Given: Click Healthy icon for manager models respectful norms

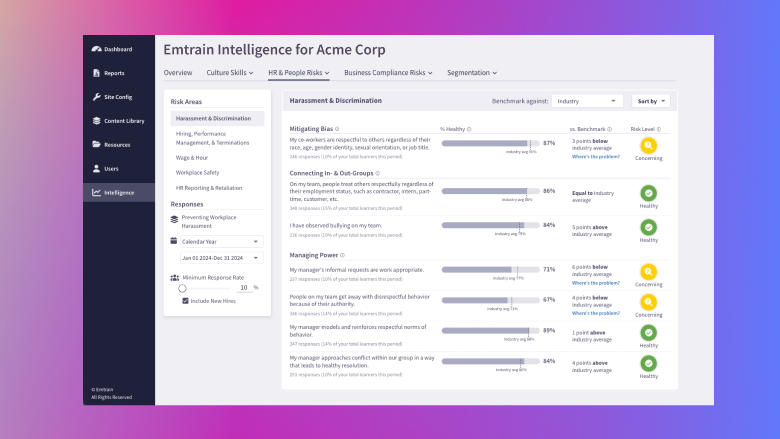Looking at the screenshot, I should pyautogui.click(x=648, y=333).
